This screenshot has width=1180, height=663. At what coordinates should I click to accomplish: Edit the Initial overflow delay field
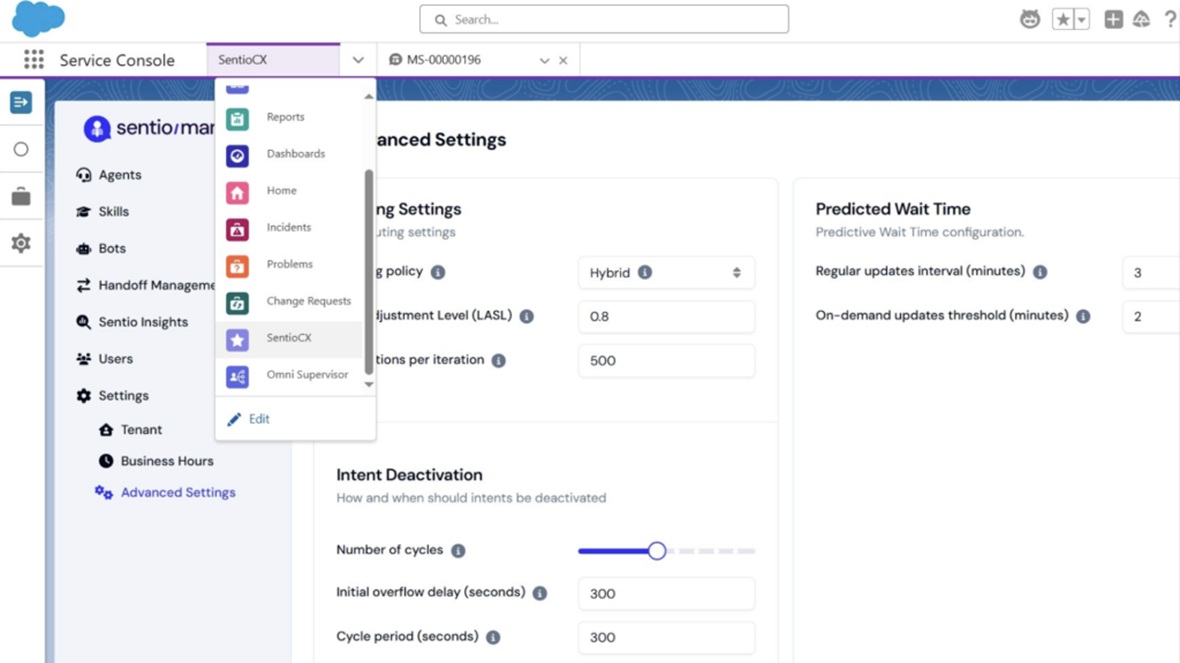pyautogui.click(x=666, y=594)
